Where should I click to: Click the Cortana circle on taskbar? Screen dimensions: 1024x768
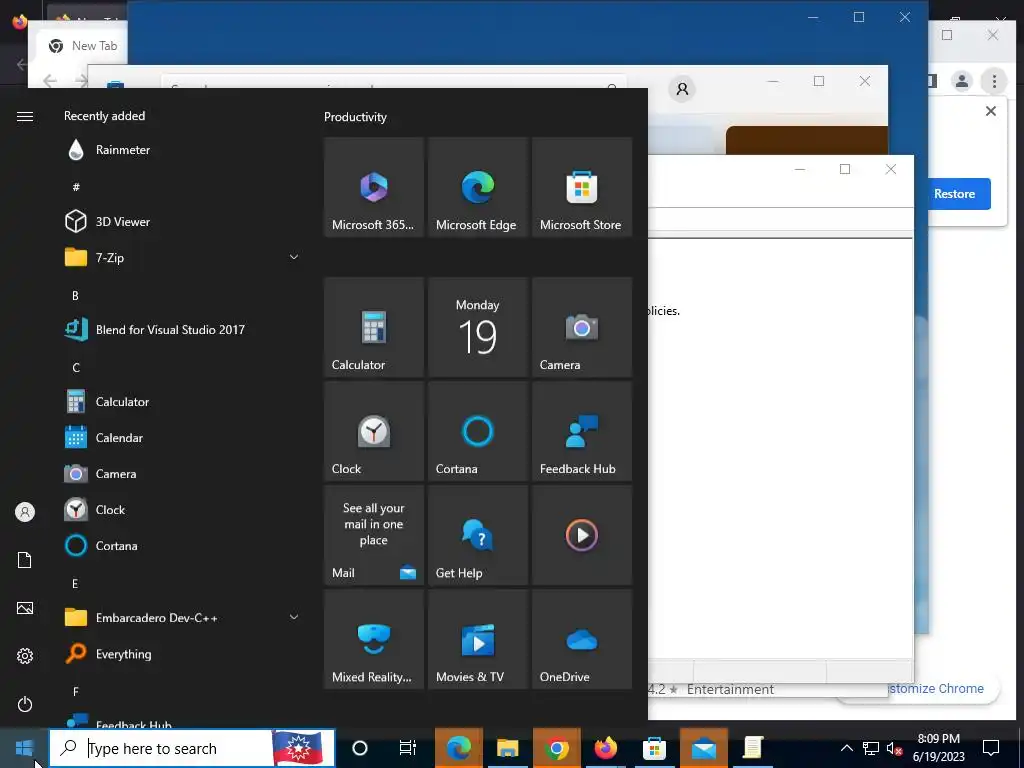point(360,748)
